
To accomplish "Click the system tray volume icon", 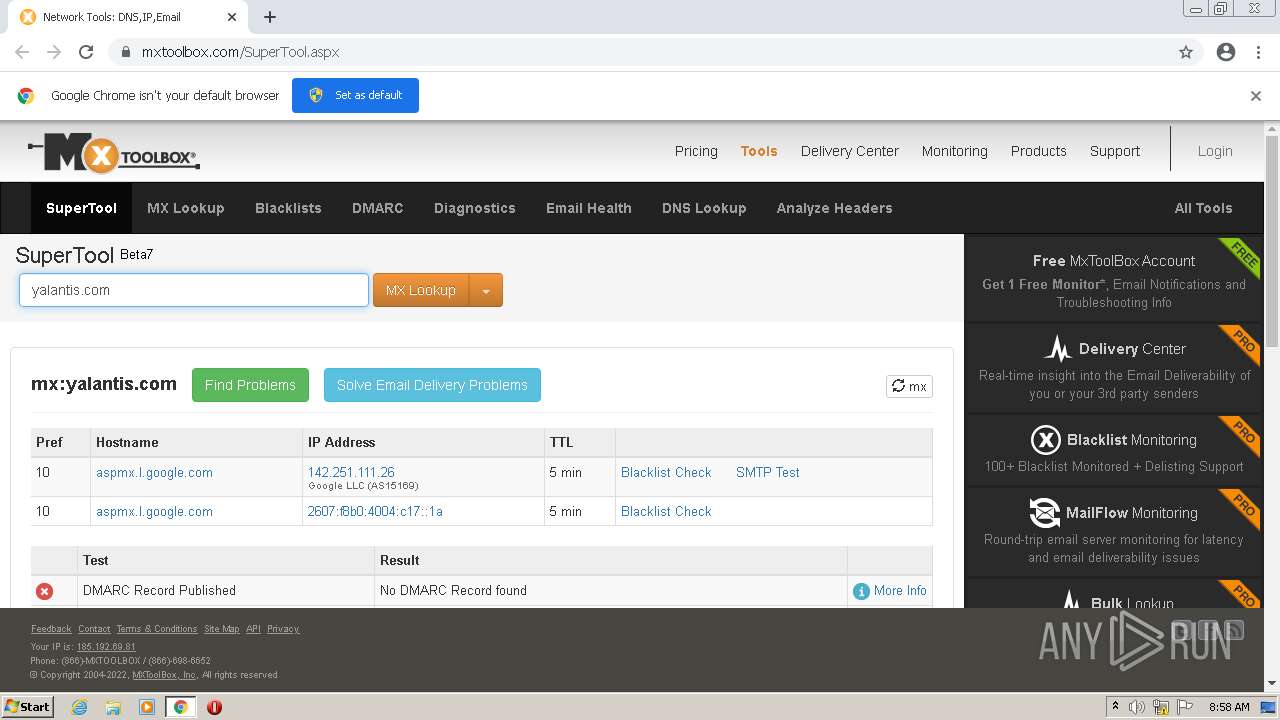I will pyautogui.click(x=1137, y=707).
